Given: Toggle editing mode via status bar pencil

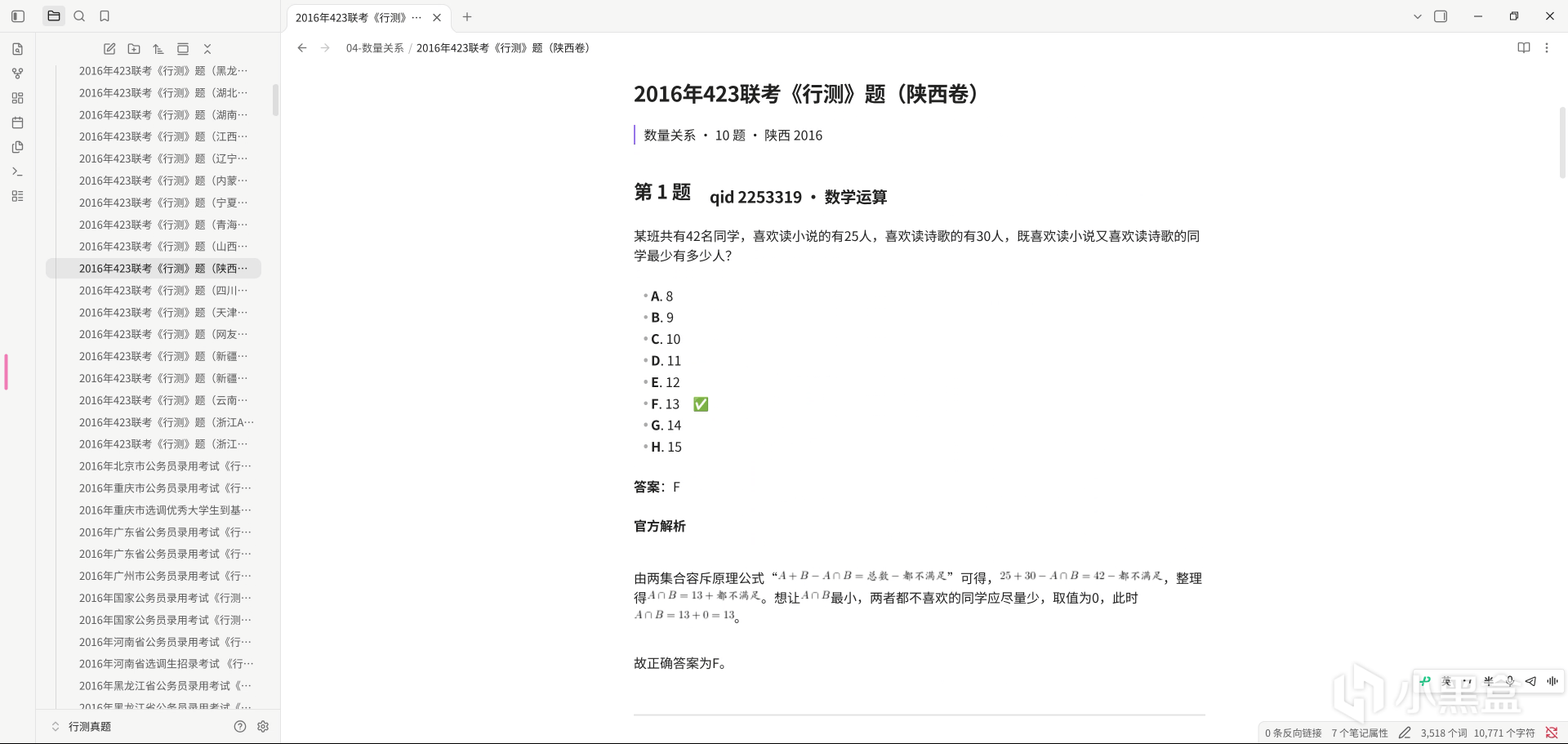Looking at the screenshot, I should click(x=1405, y=733).
